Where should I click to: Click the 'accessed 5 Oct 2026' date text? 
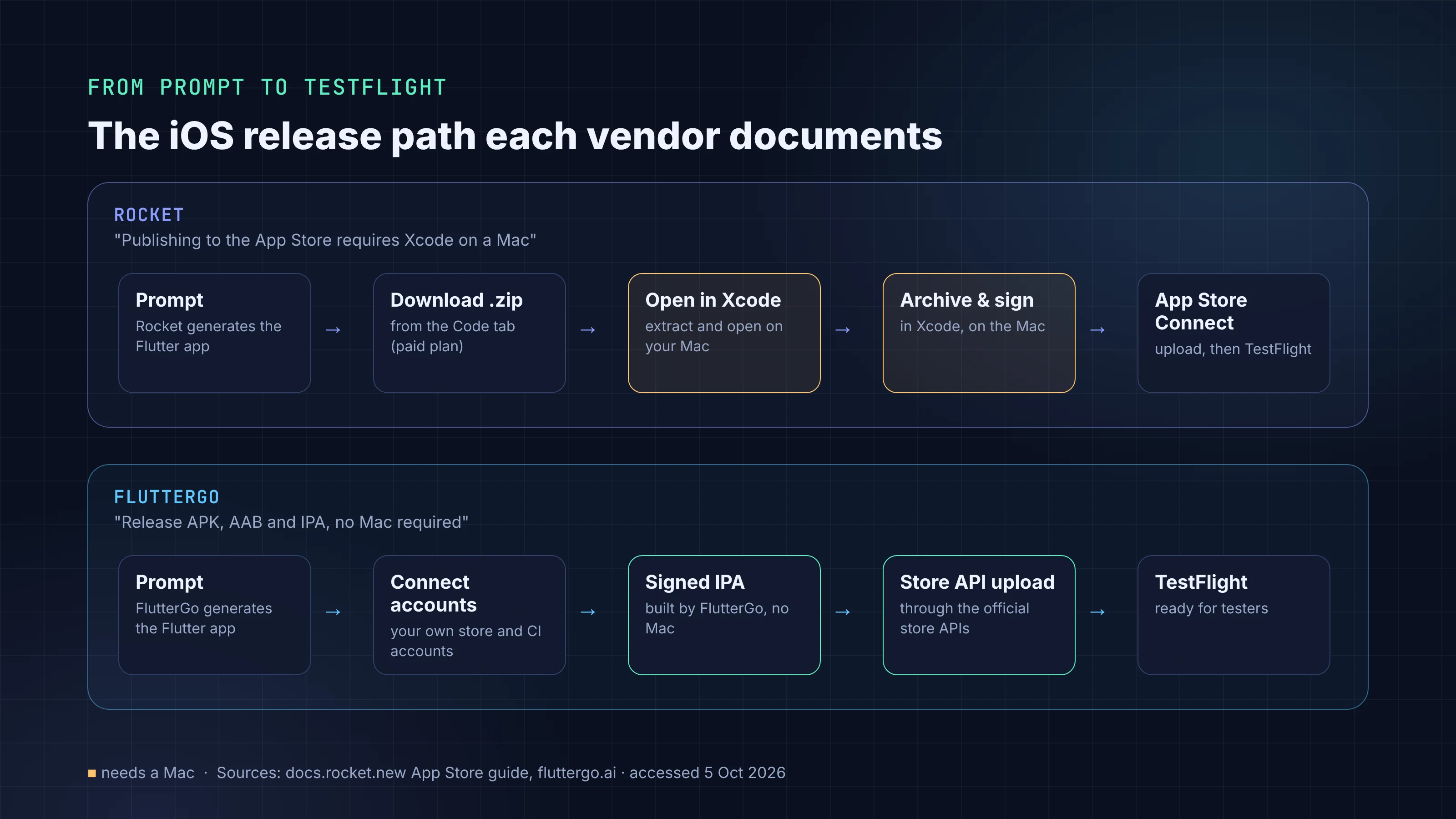[707, 773]
